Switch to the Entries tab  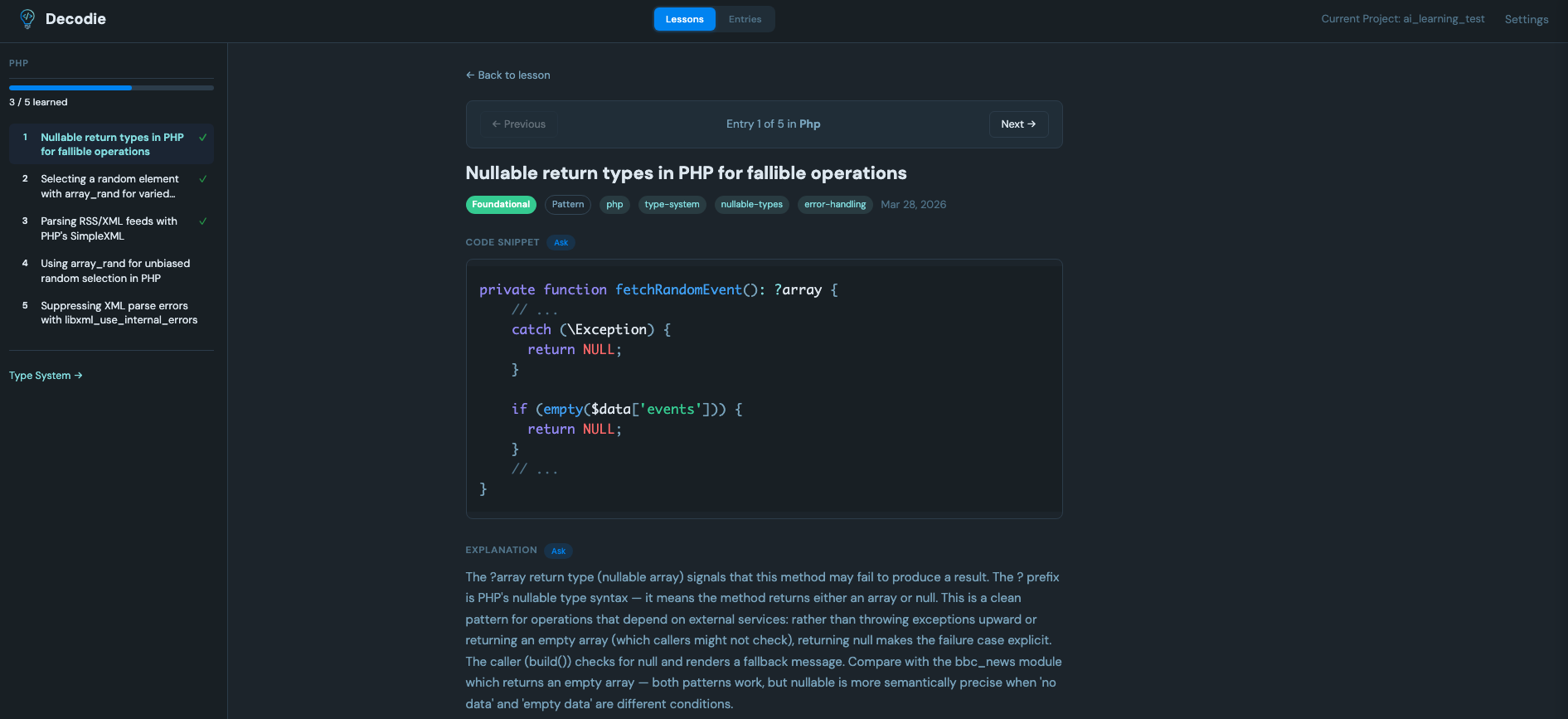(x=744, y=18)
